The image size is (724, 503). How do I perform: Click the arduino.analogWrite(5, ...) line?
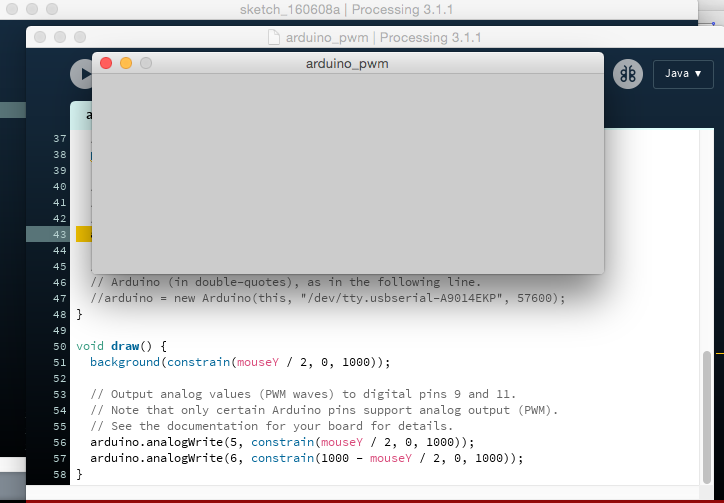(x=282, y=442)
